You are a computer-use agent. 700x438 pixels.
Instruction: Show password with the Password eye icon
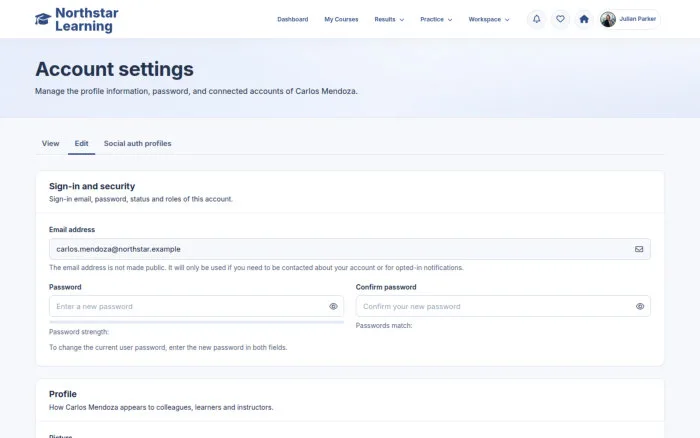[333, 306]
